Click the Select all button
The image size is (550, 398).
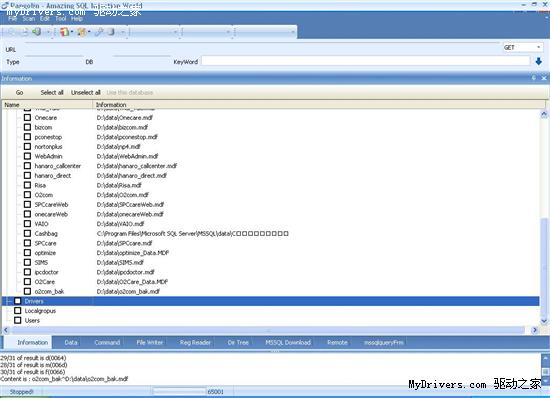tap(52, 93)
